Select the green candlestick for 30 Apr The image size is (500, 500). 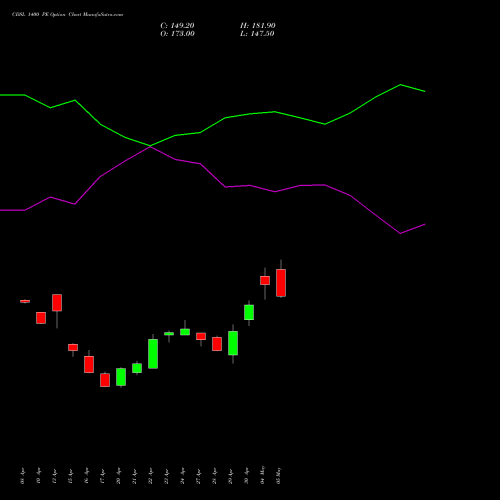pyautogui.click(x=249, y=312)
